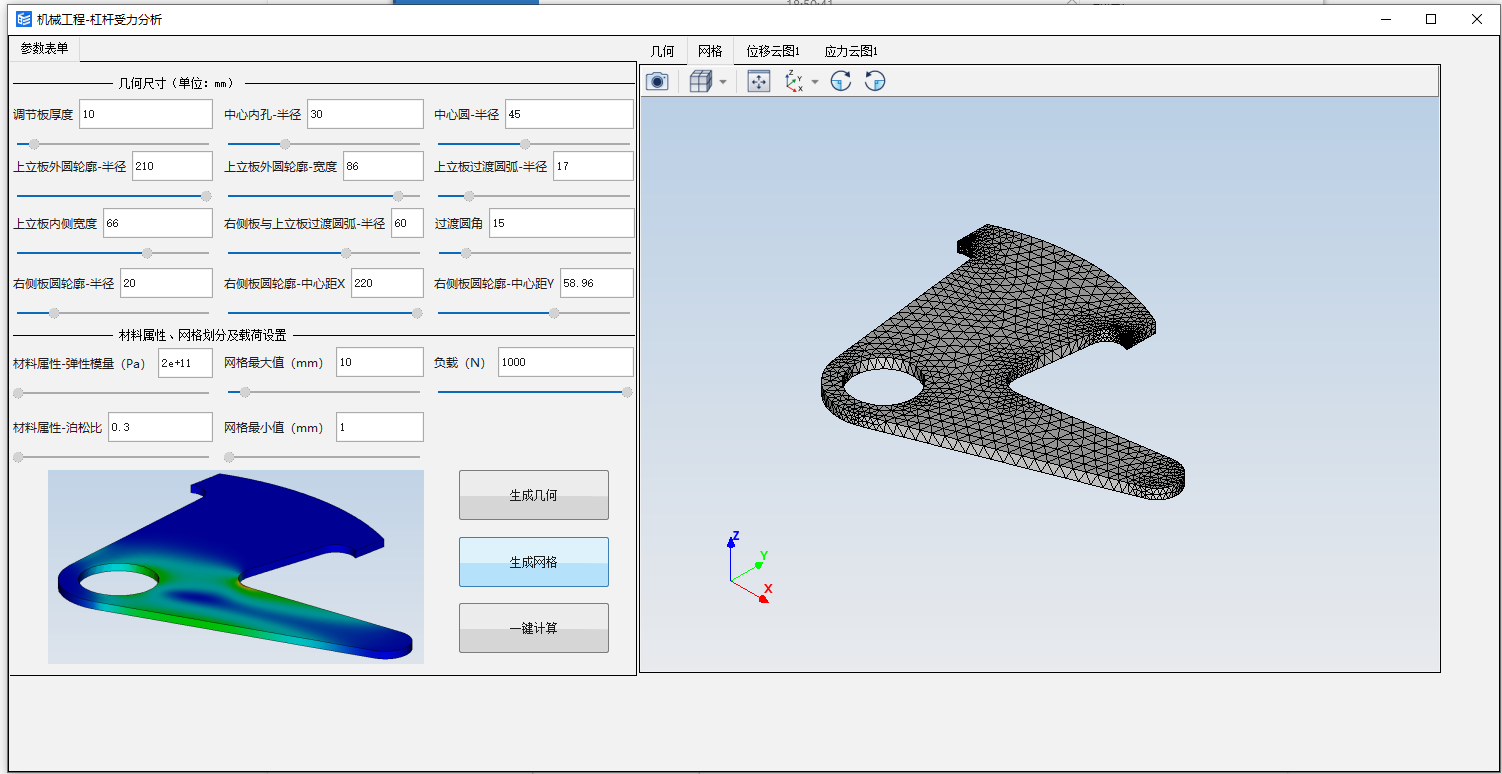Click the 右侧板与上立板过渡圆弧 slider handle
The width and height of the screenshot is (1502, 774).
347,253
